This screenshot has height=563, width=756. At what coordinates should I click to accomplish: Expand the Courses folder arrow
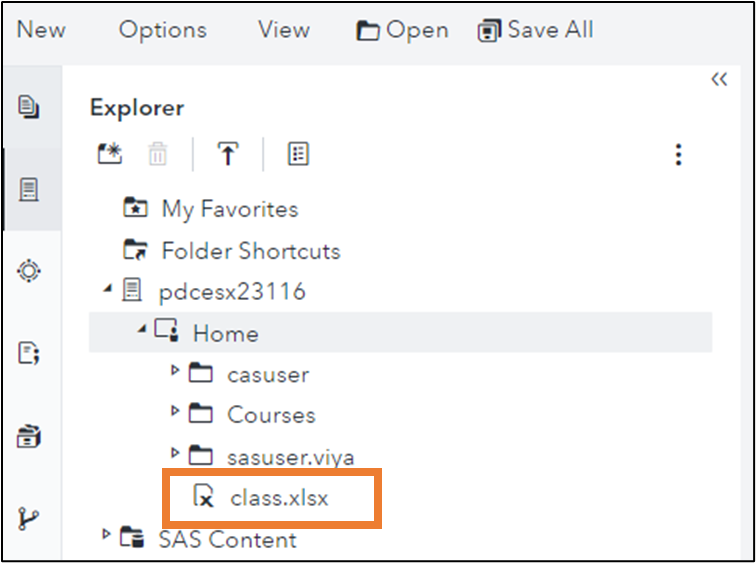point(176,411)
